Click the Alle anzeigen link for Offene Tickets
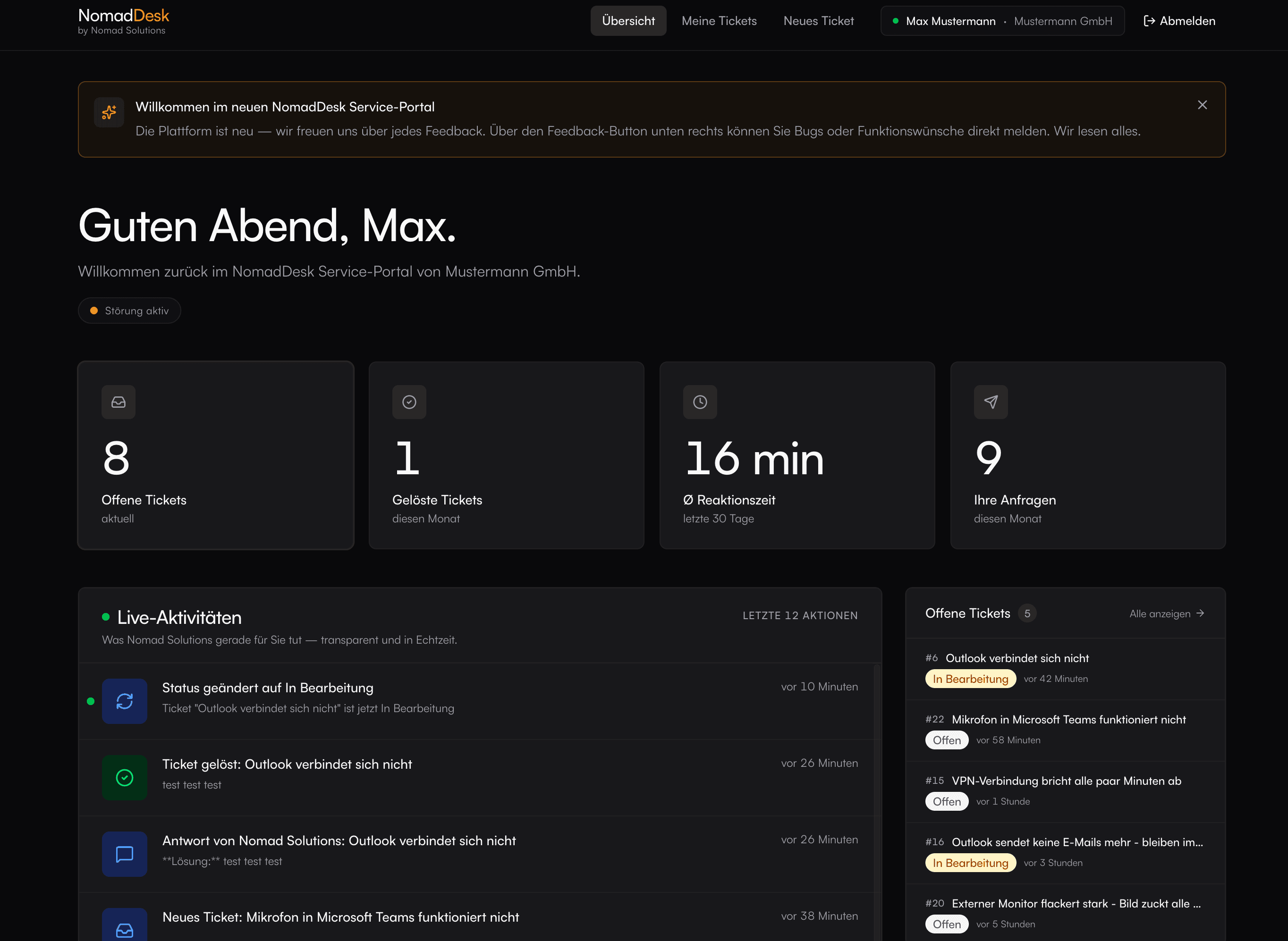Screen dimensions: 1288x941 (1167, 613)
